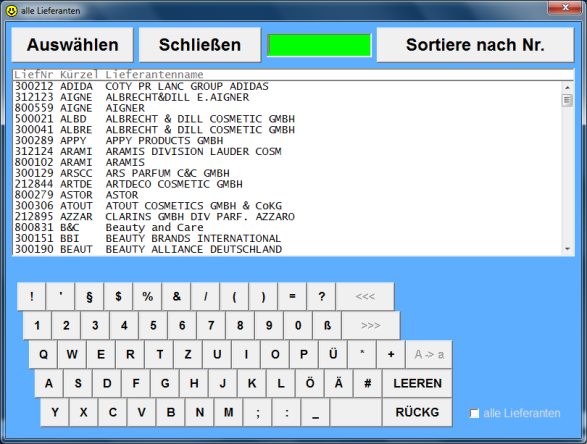The image size is (587, 444).
Task: Click the & symbol key
Action: click(176, 296)
